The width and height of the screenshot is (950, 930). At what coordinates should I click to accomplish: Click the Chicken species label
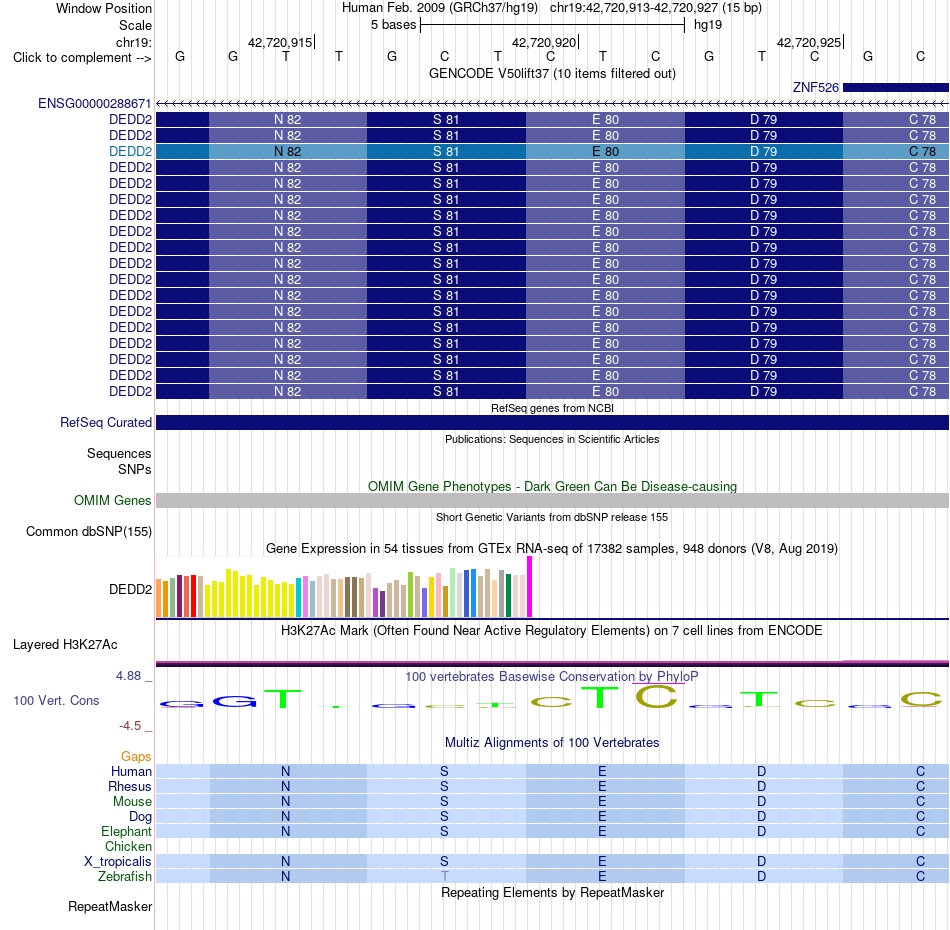coord(128,846)
